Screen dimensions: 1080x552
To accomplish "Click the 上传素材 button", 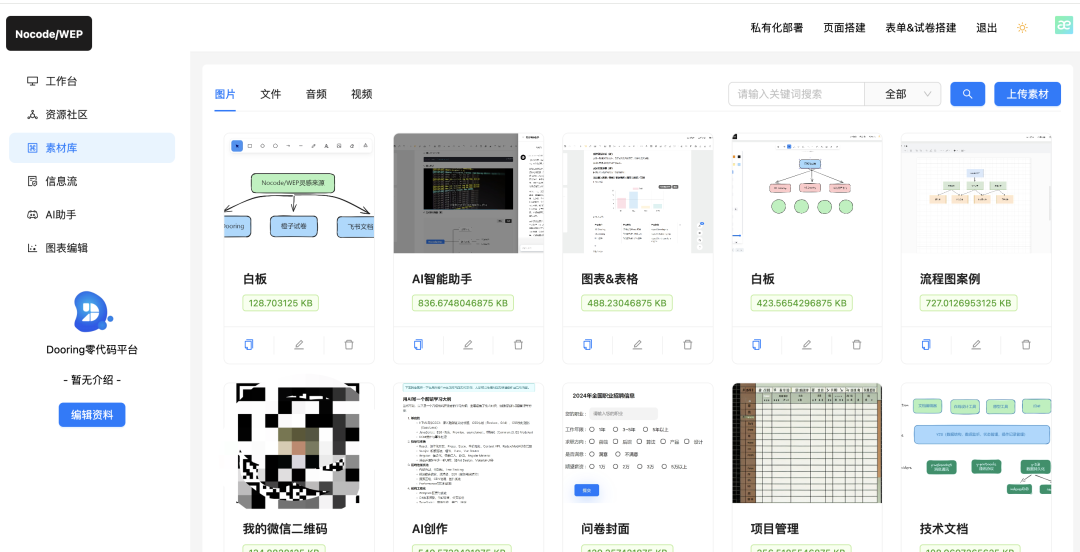I will 1028,94.
